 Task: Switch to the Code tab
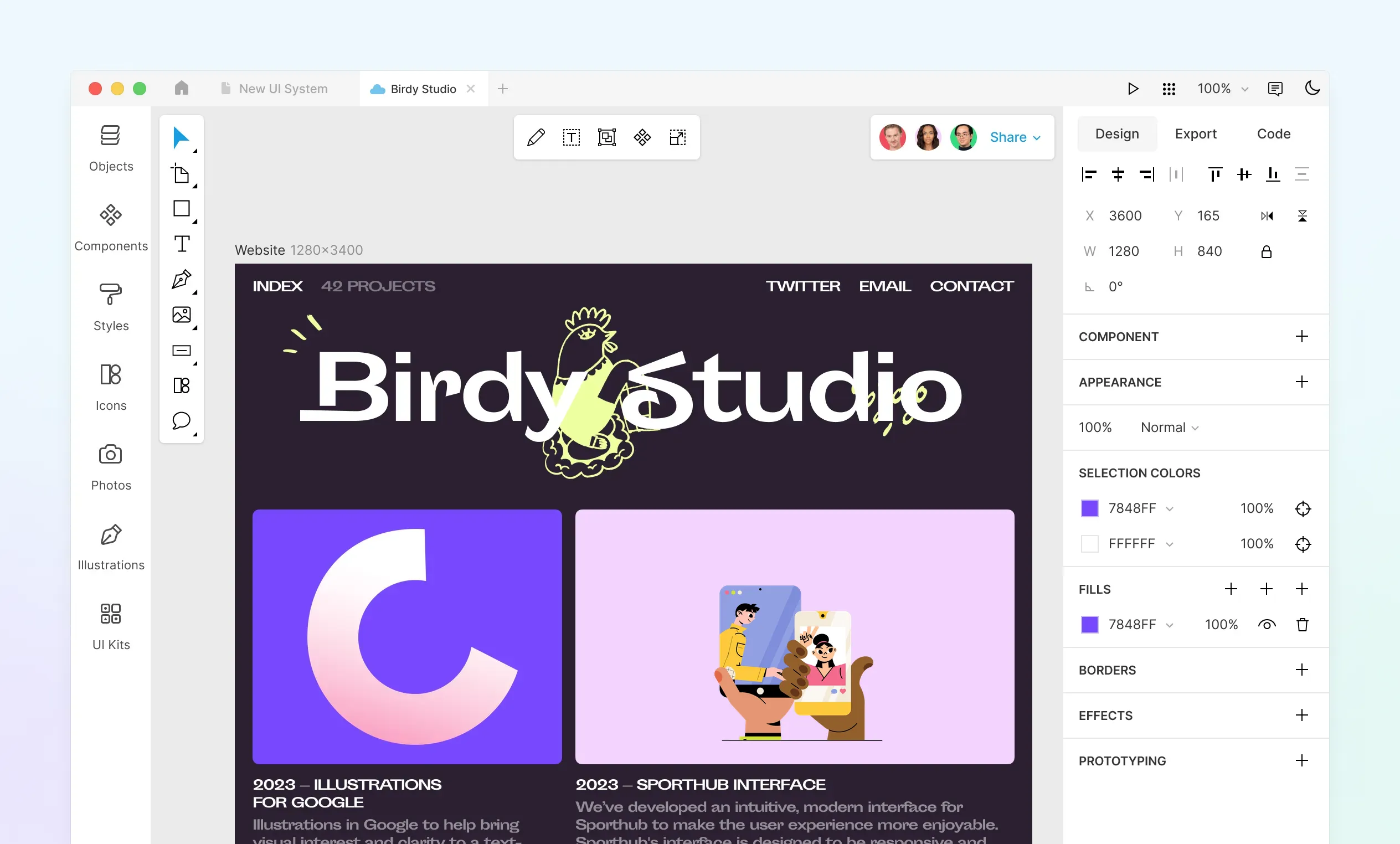[x=1273, y=133]
